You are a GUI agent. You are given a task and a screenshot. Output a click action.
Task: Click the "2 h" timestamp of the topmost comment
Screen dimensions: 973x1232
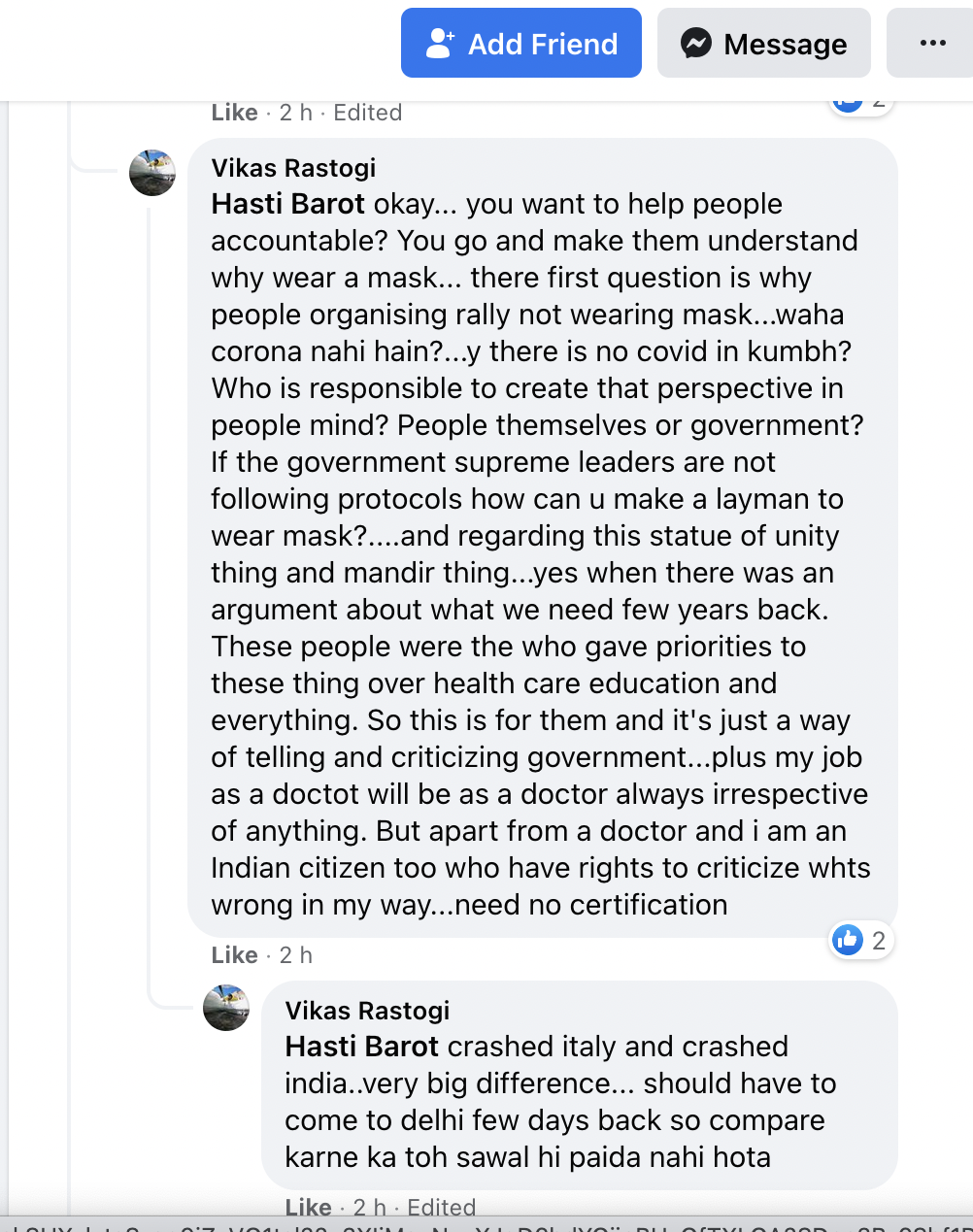click(x=296, y=113)
